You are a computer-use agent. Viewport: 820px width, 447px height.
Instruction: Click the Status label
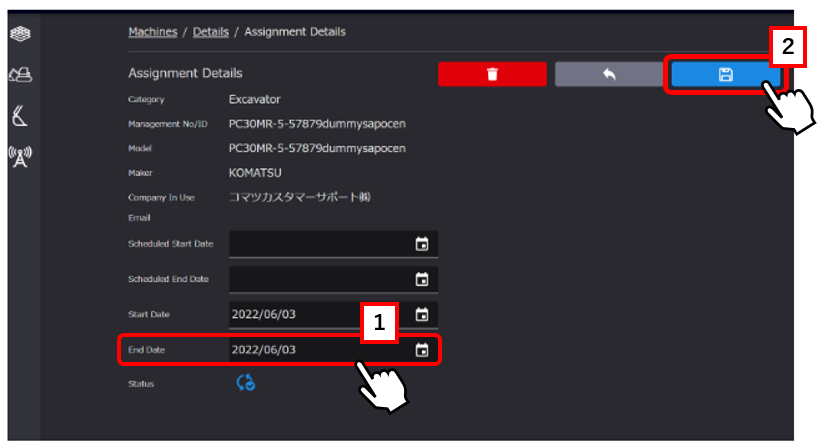click(141, 384)
